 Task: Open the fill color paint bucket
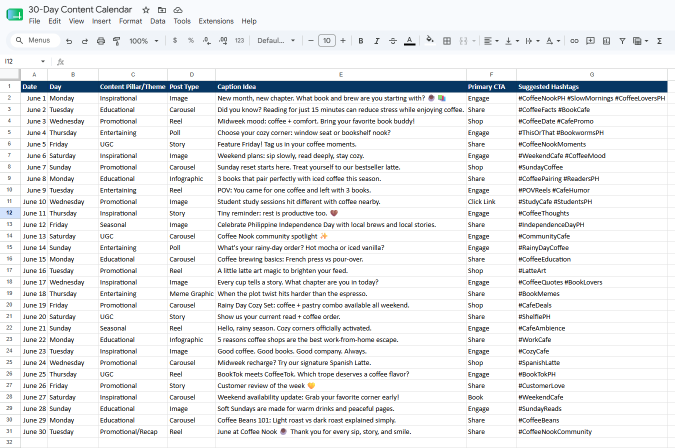pos(429,40)
